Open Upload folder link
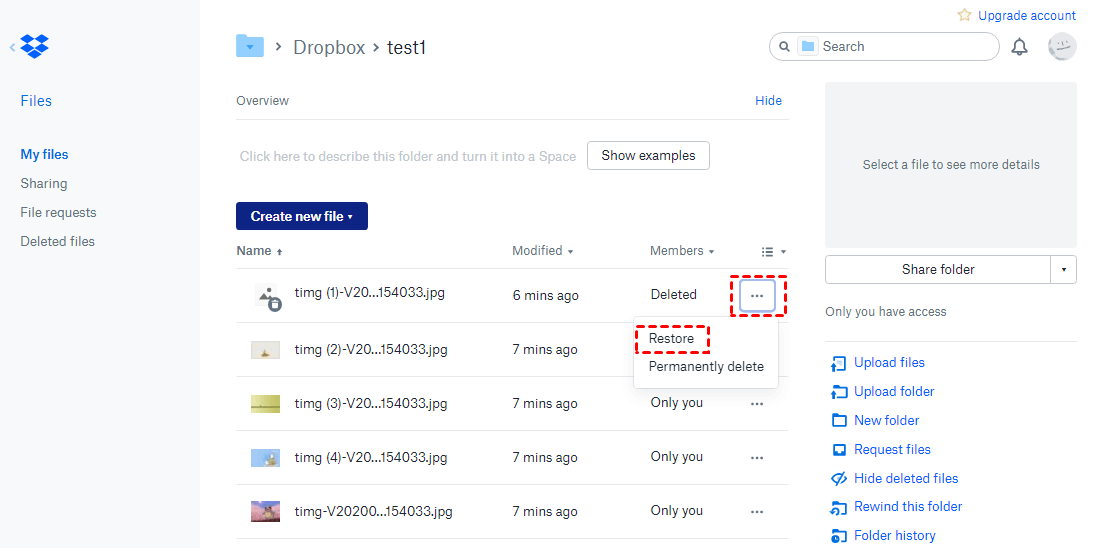The width and height of the screenshot is (1097, 548). pos(894,392)
